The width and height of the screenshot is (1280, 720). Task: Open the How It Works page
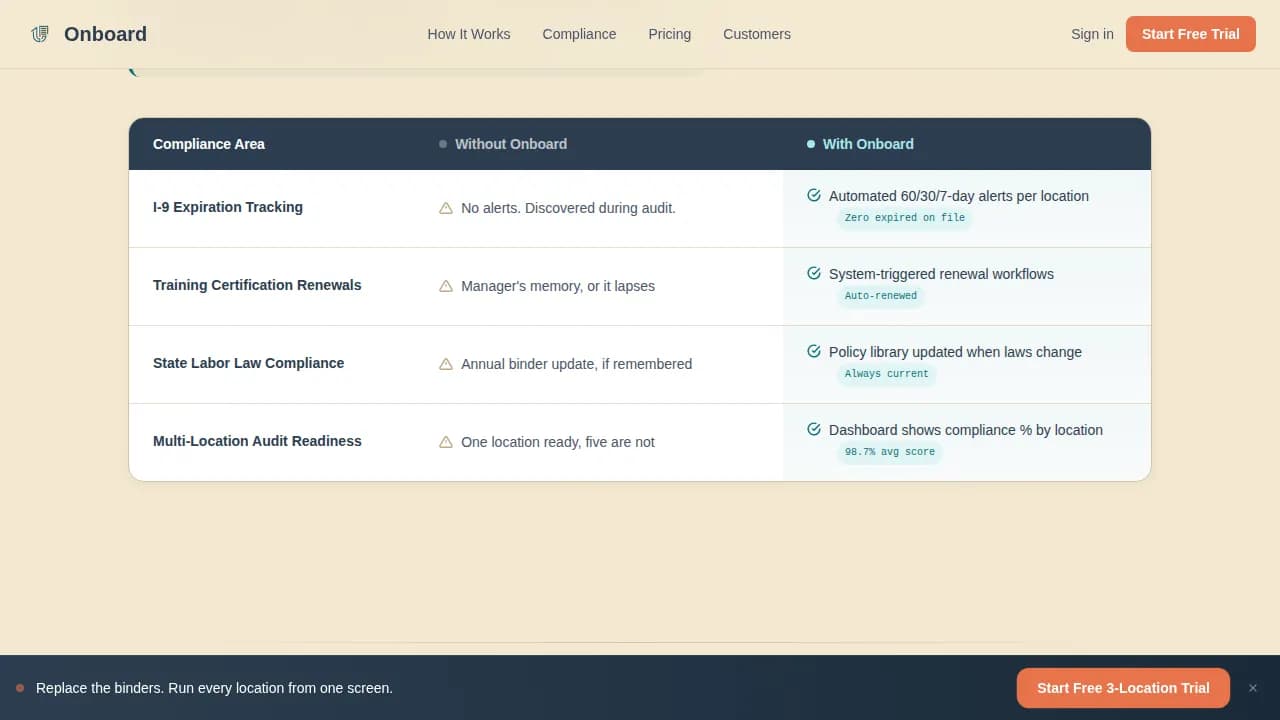pos(468,34)
